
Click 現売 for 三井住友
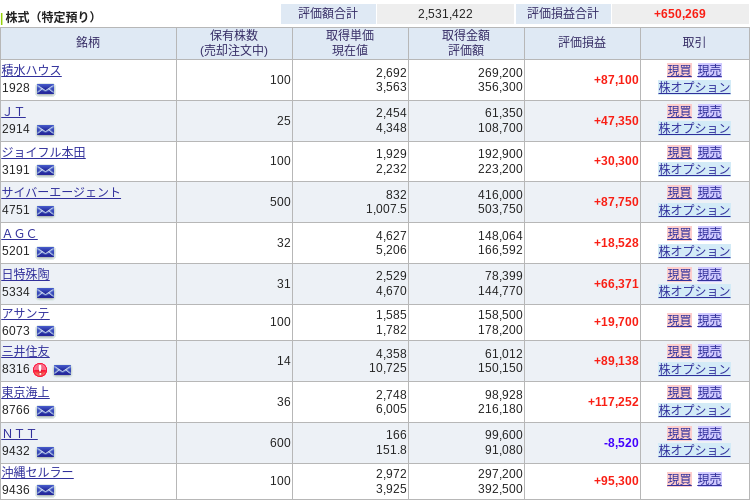709,352
